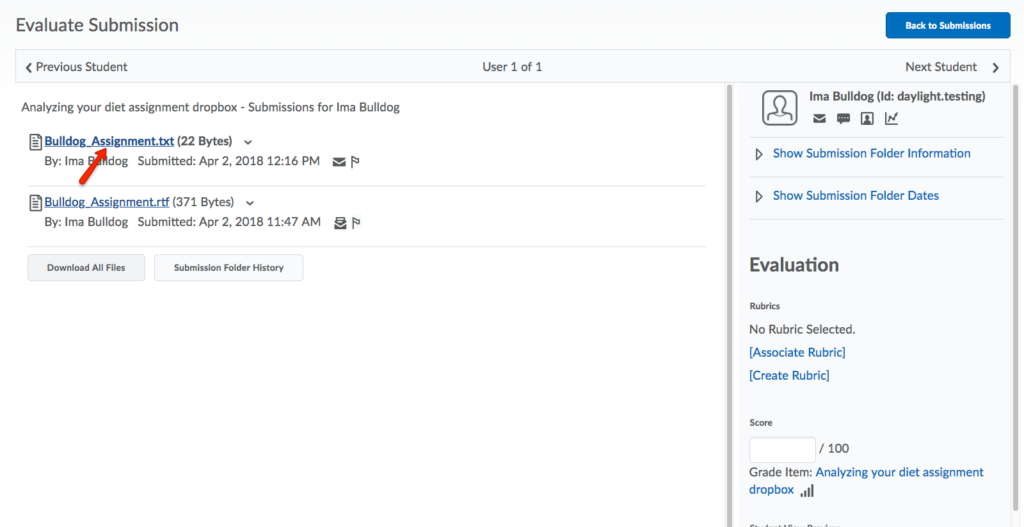Click the Score input field
This screenshot has height=527, width=1024.
782,449
